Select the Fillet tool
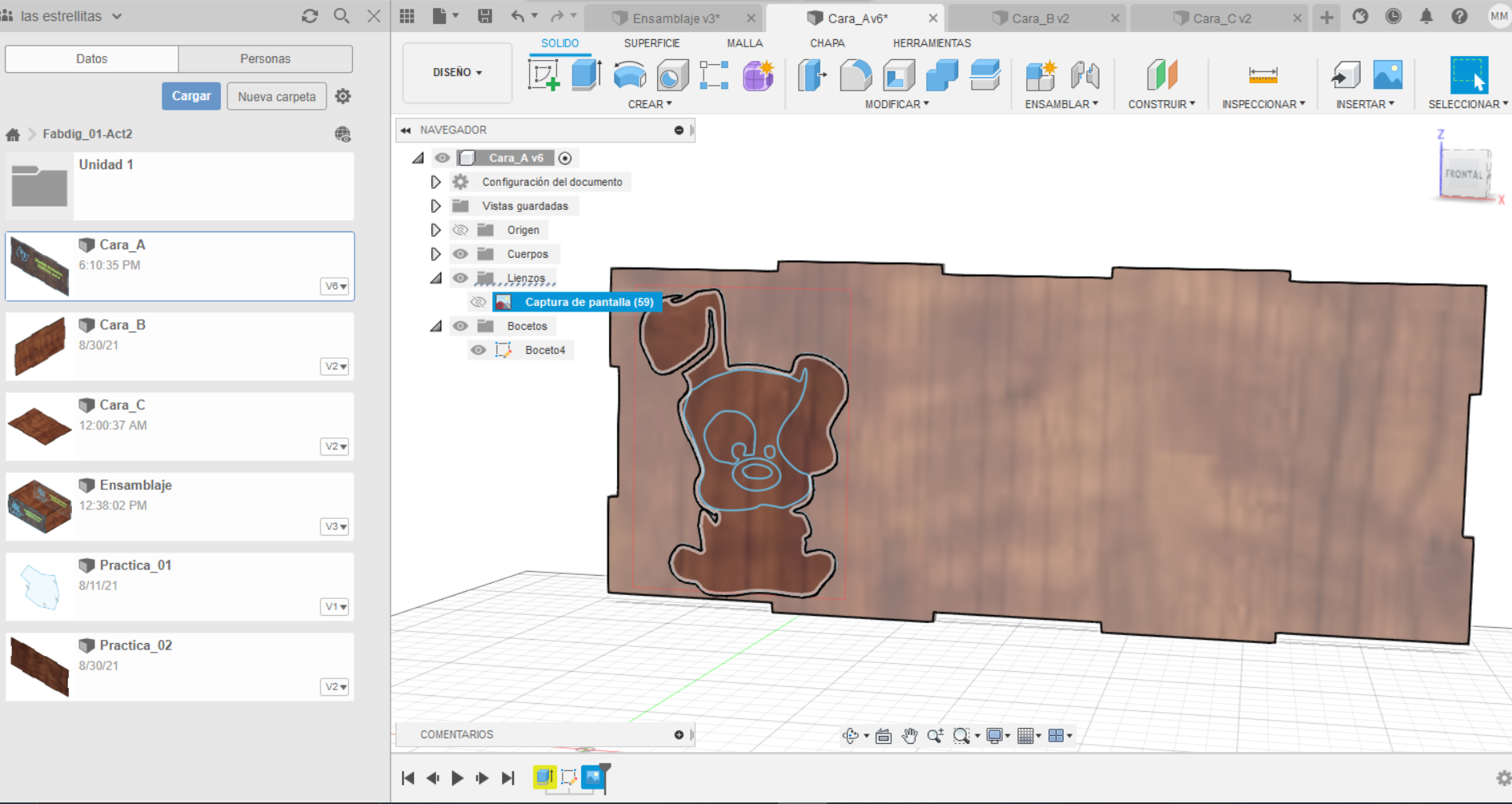Screen dimensions: 1512x804 (x=856, y=75)
